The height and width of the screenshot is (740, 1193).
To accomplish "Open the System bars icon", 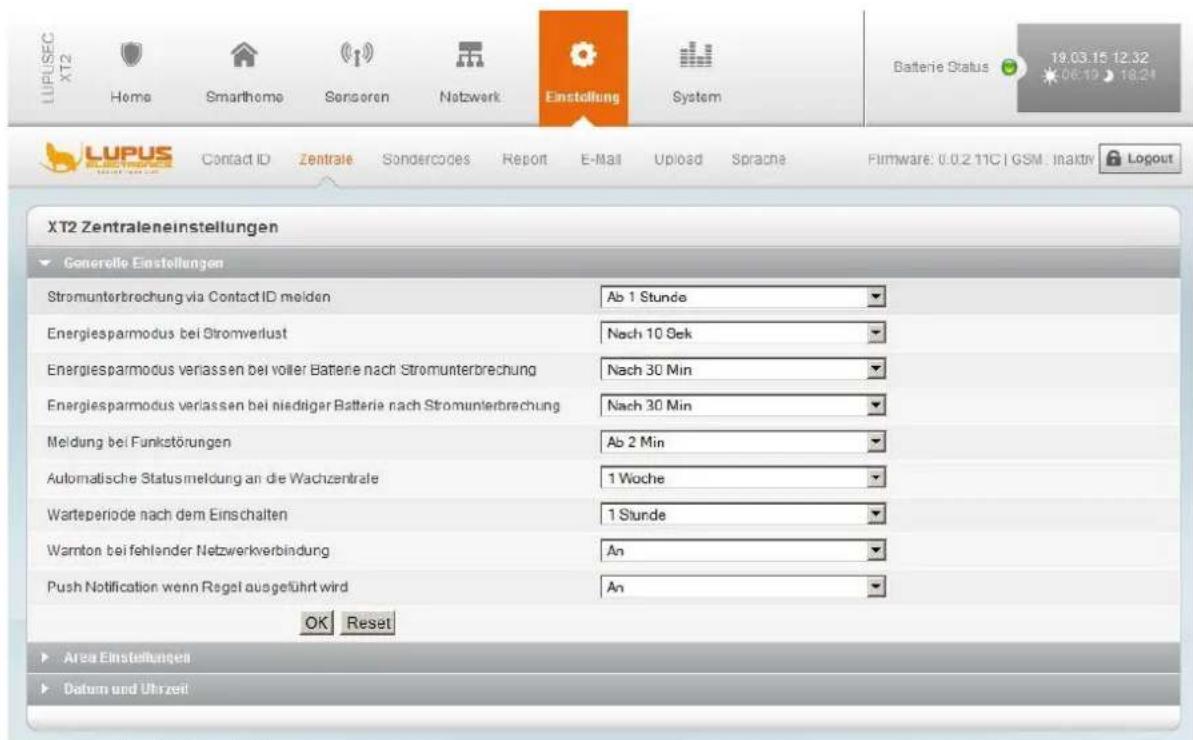I will [695, 55].
